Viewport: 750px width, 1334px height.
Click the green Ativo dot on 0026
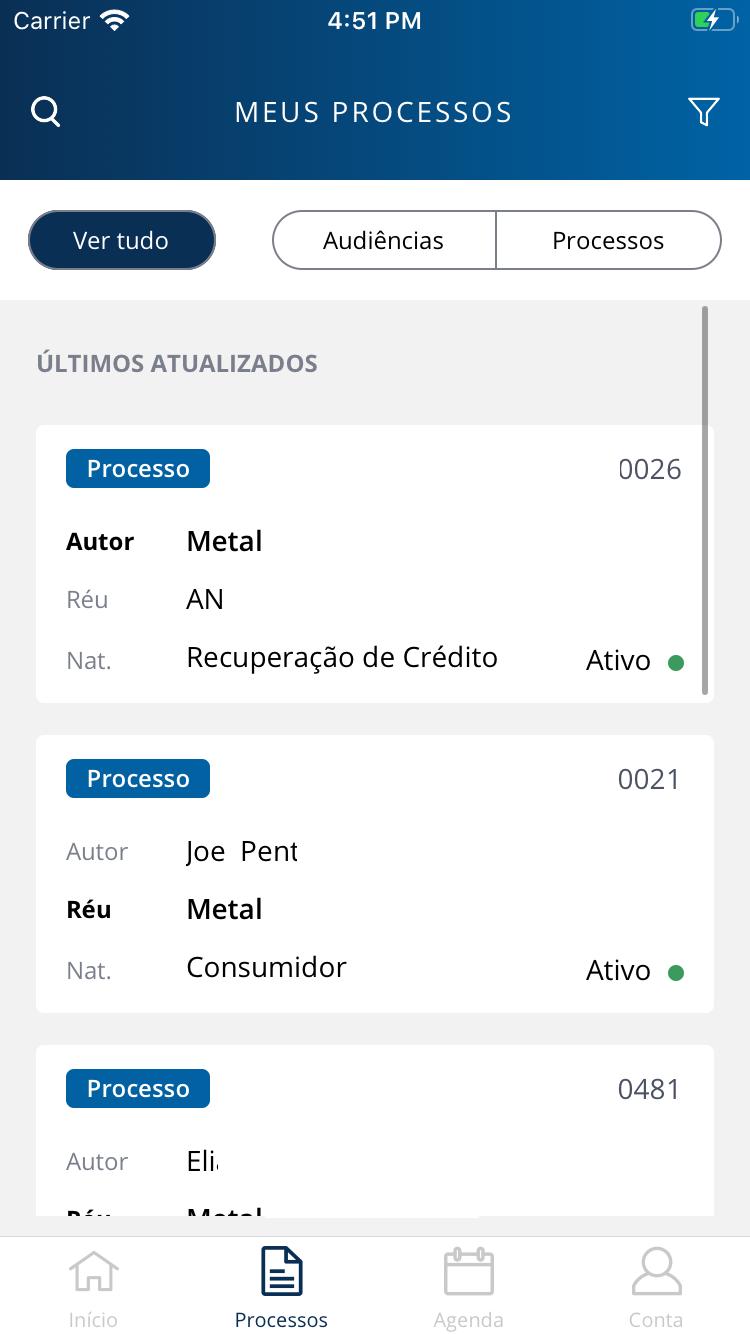tap(676, 662)
